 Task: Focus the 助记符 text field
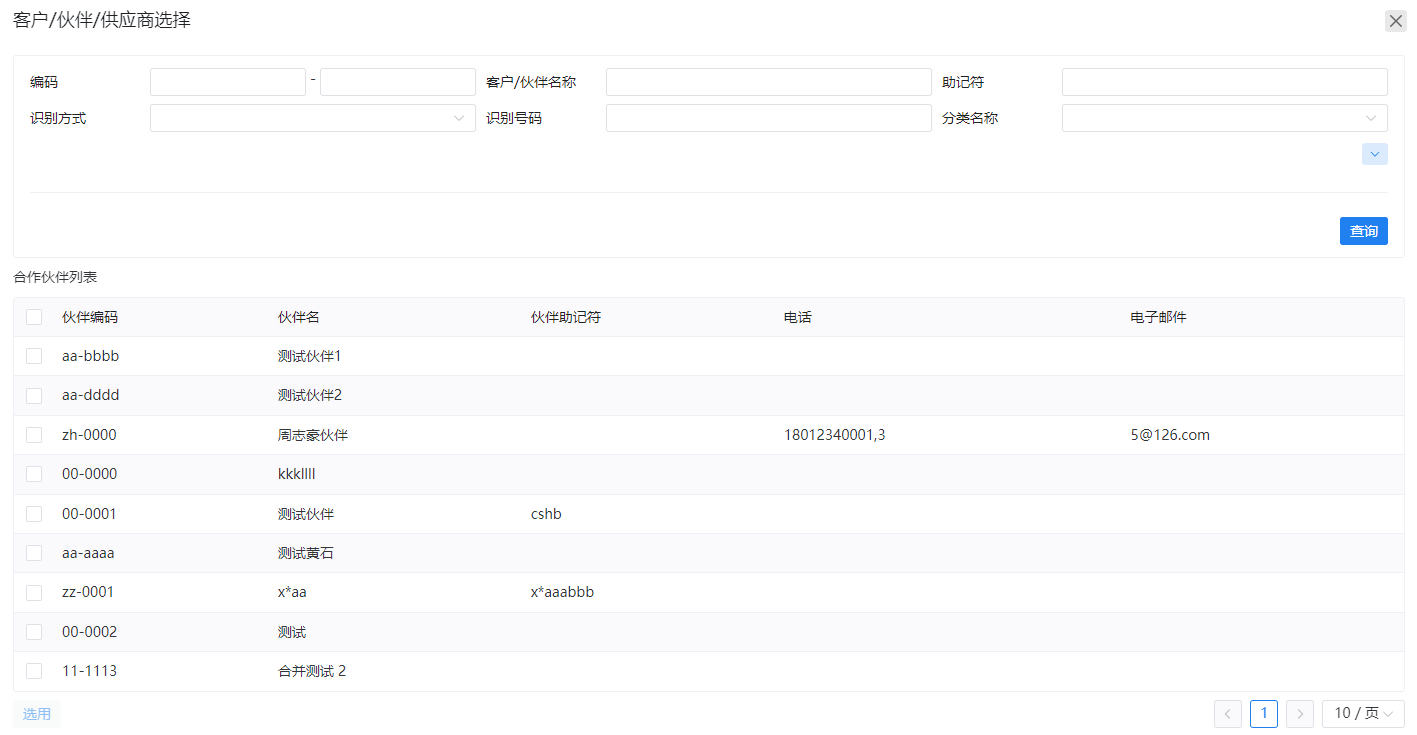point(1224,82)
